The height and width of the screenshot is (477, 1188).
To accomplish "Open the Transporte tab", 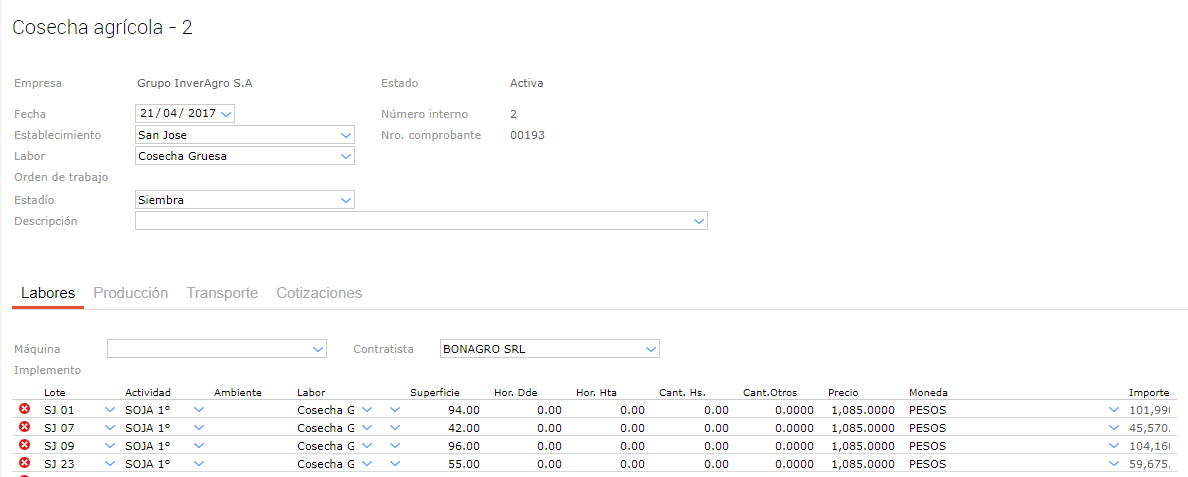I will [x=222, y=293].
